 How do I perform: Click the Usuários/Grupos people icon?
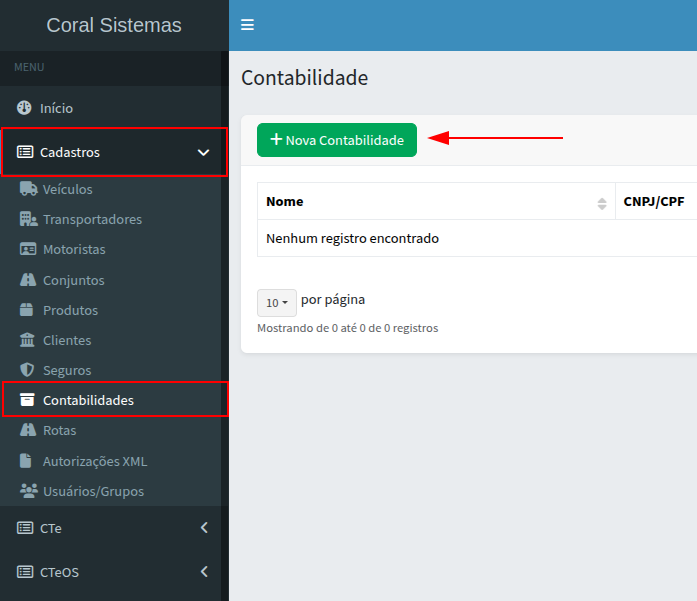[x=28, y=491]
